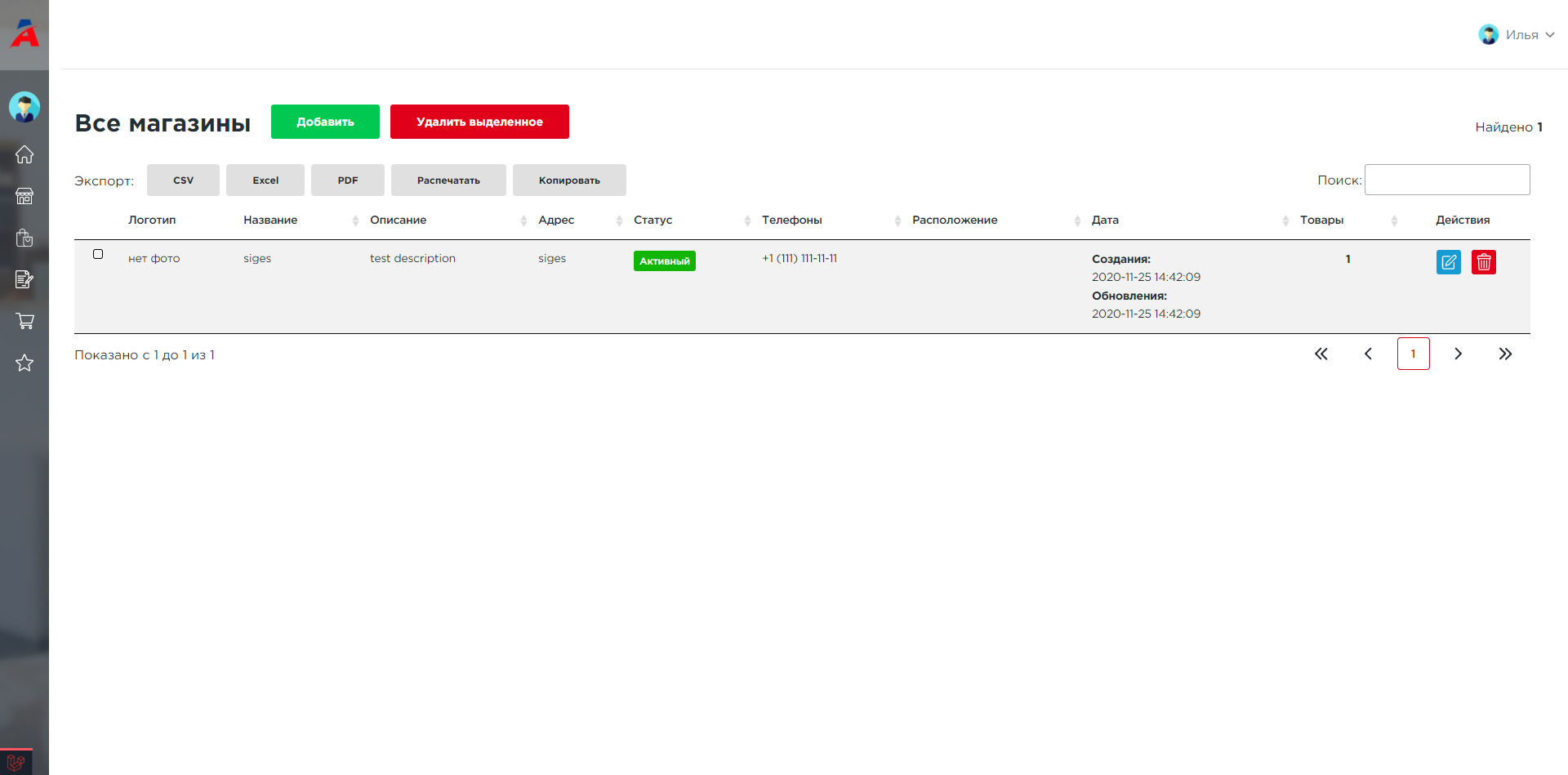Click Илья's avatar in the header

(1489, 34)
